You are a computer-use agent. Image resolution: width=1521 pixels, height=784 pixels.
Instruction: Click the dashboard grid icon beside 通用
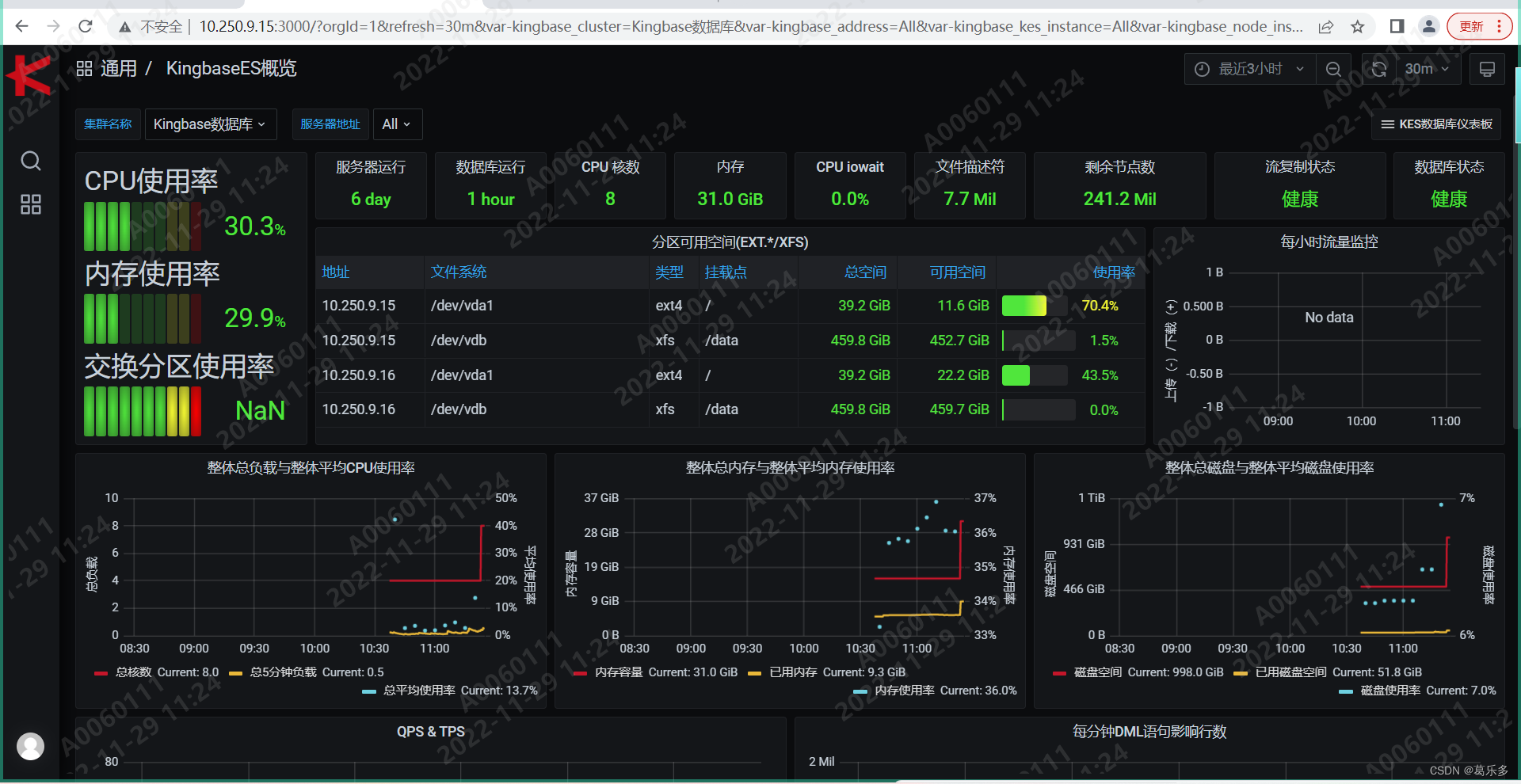84,69
